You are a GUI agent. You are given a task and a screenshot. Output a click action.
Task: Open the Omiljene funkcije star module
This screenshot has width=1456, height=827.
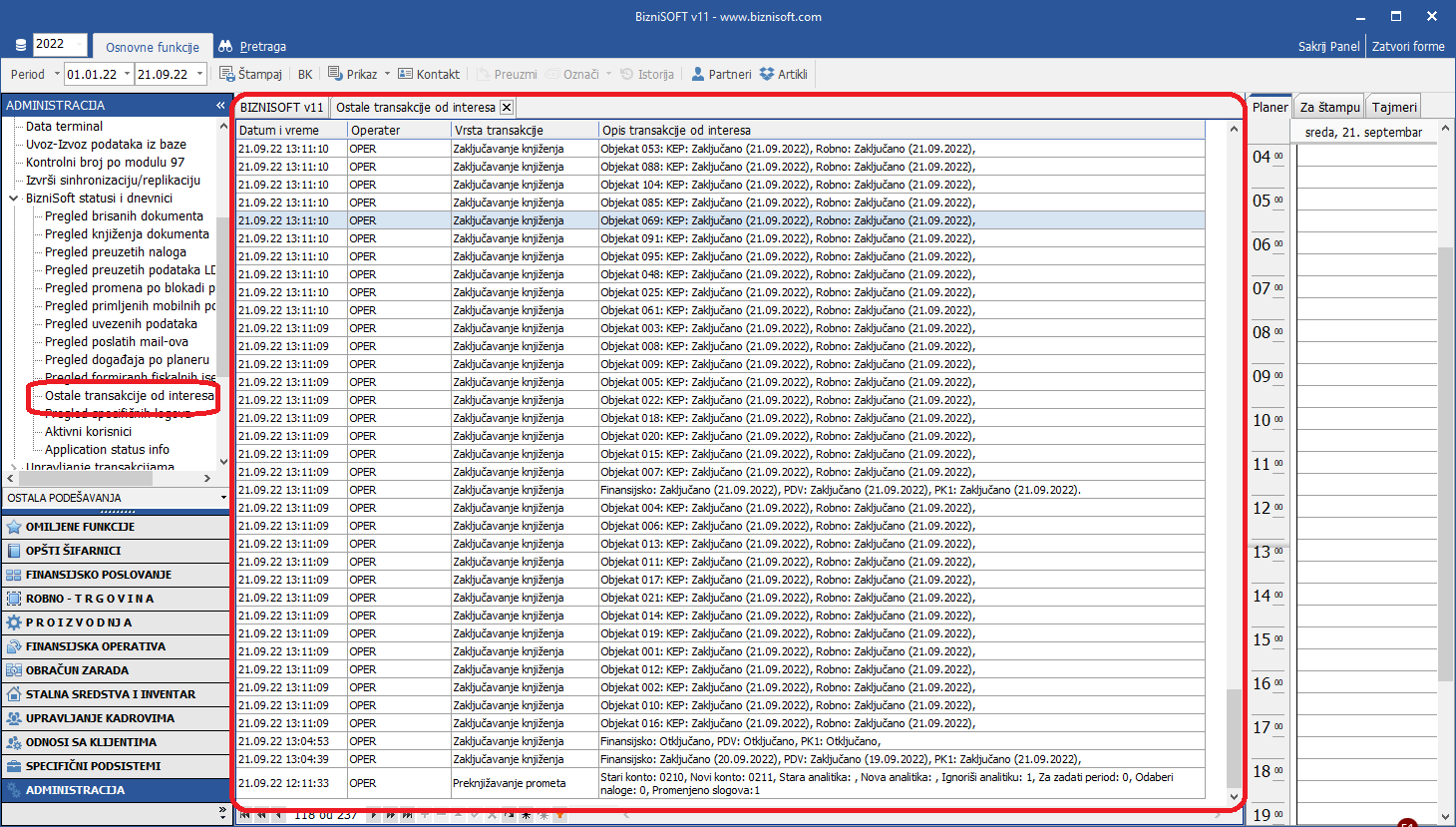[14, 527]
